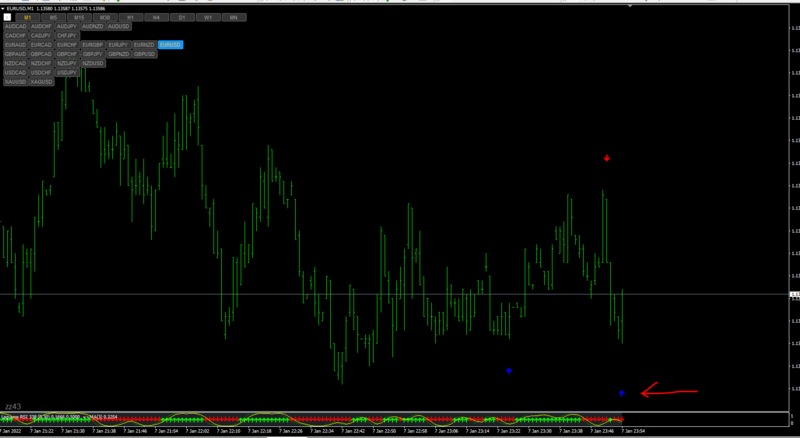The image size is (800, 438).
Task: Click the 7 Jan 22:02 time label
Action: pyautogui.click(x=197, y=431)
